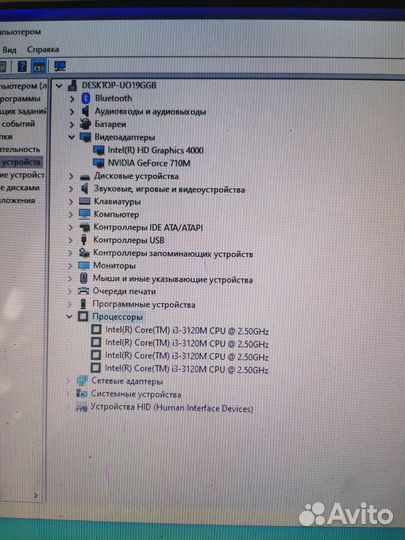This screenshot has height=540, width=405.
Task: Click left pane scroll right arrow
Action: 36,496
